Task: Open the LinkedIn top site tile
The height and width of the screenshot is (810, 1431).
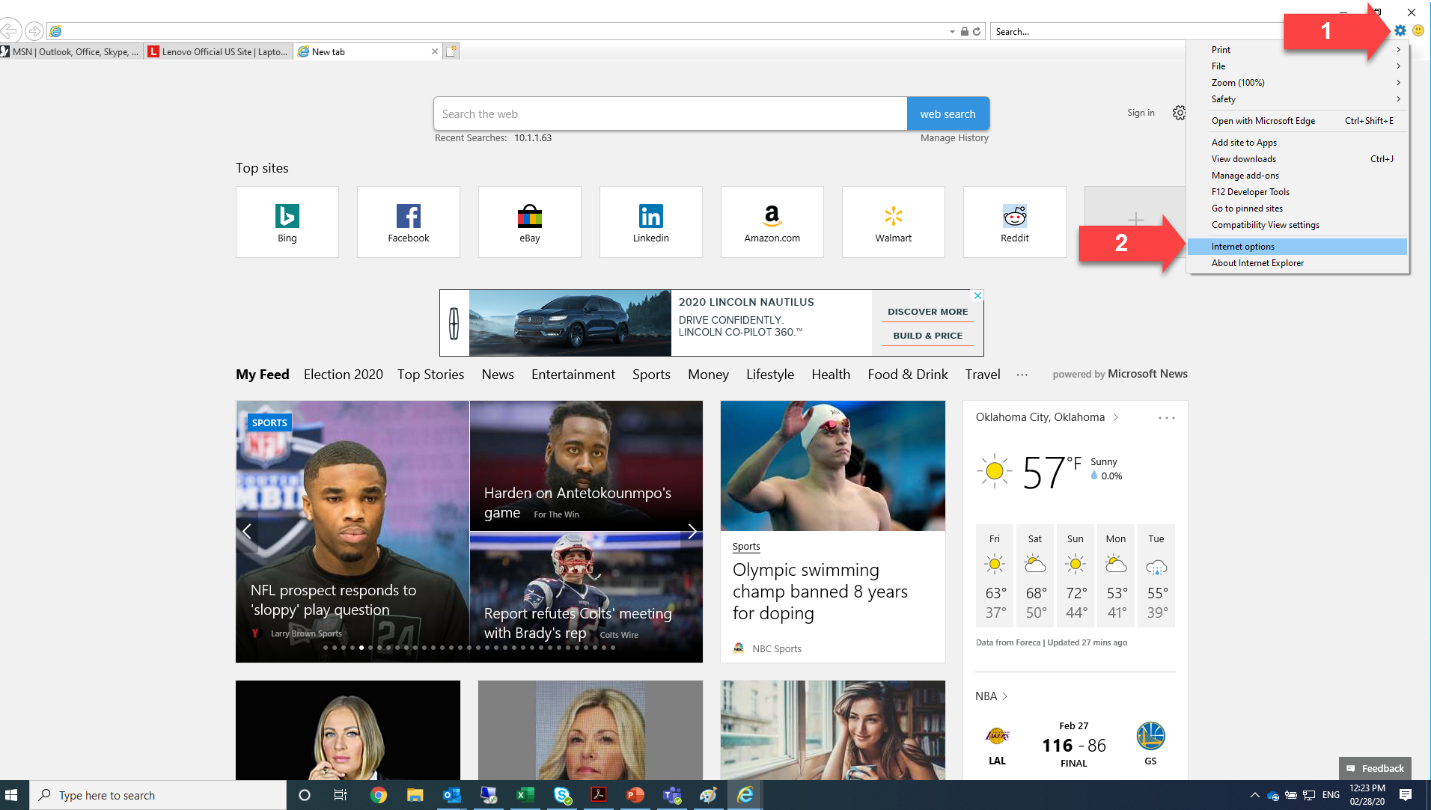Action: [x=651, y=222]
